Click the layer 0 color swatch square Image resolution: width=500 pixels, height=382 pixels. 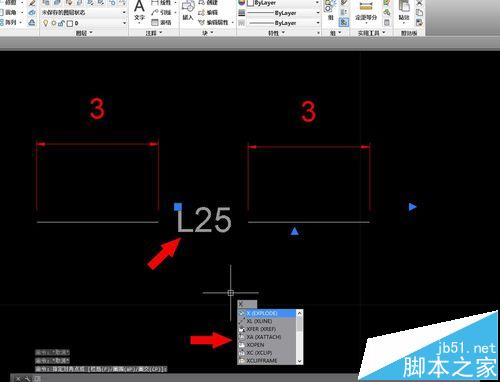(x=70, y=23)
